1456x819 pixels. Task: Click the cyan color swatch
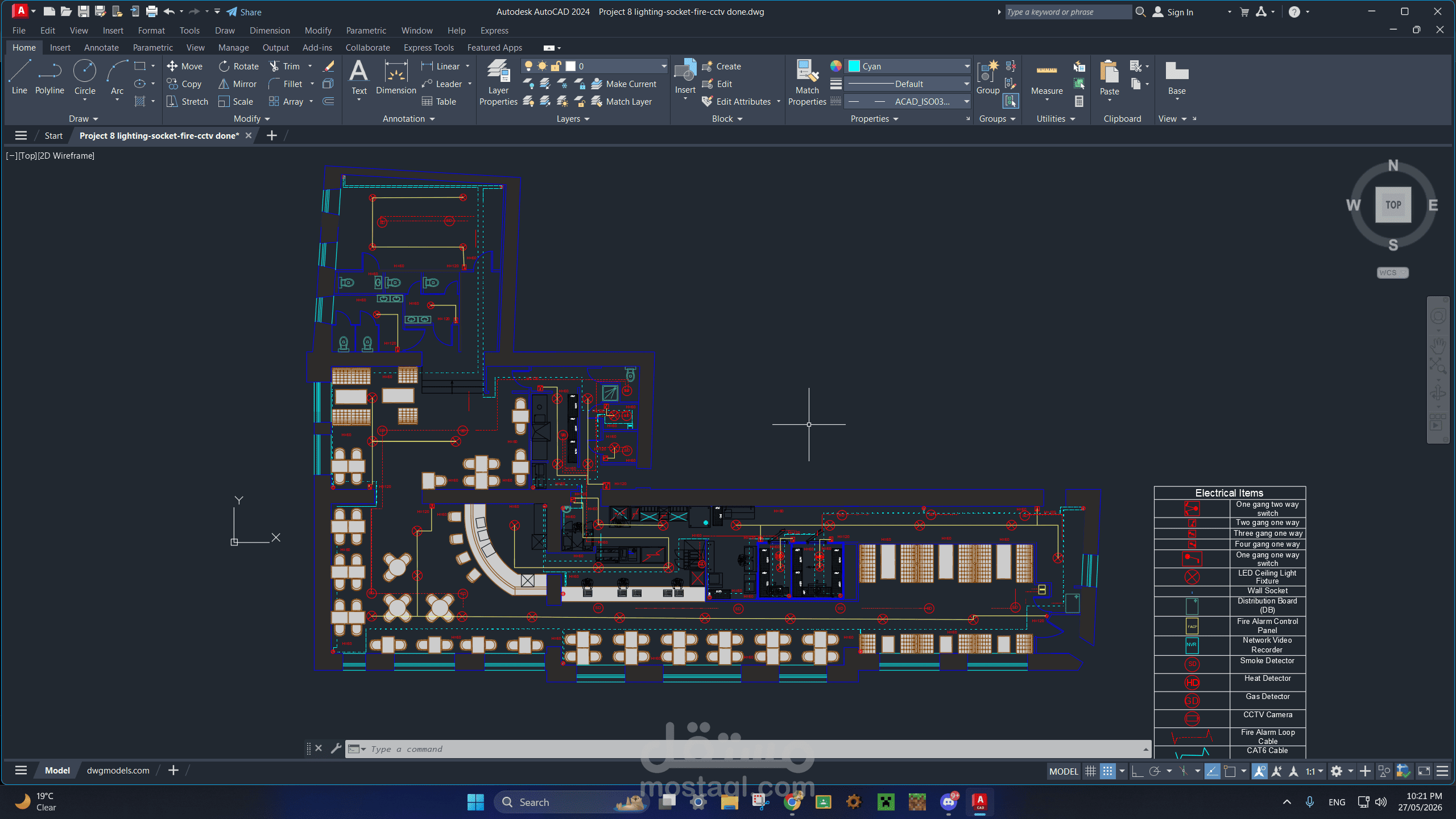click(x=854, y=66)
